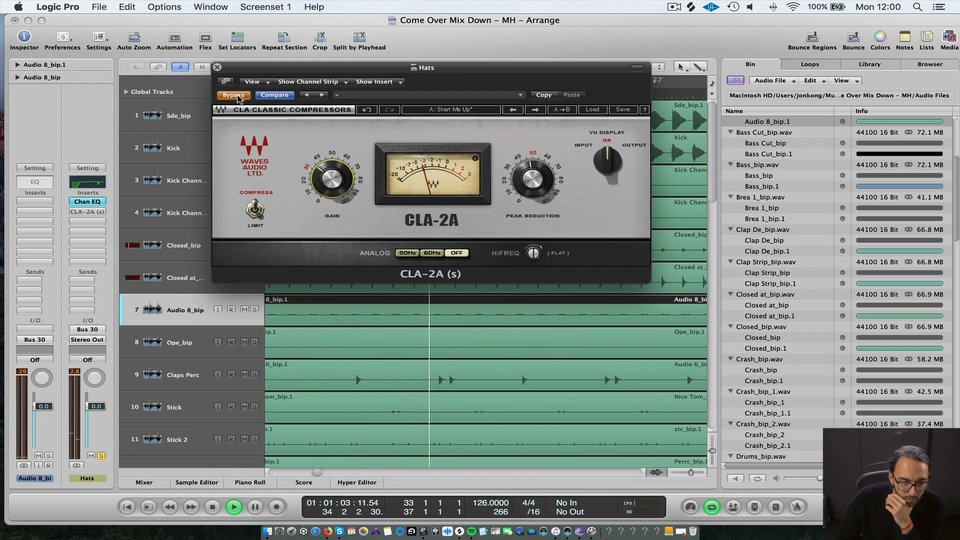Click the Crop toolbar icon
Viewport: 960px width, 540px height.
tap(320, 40)
